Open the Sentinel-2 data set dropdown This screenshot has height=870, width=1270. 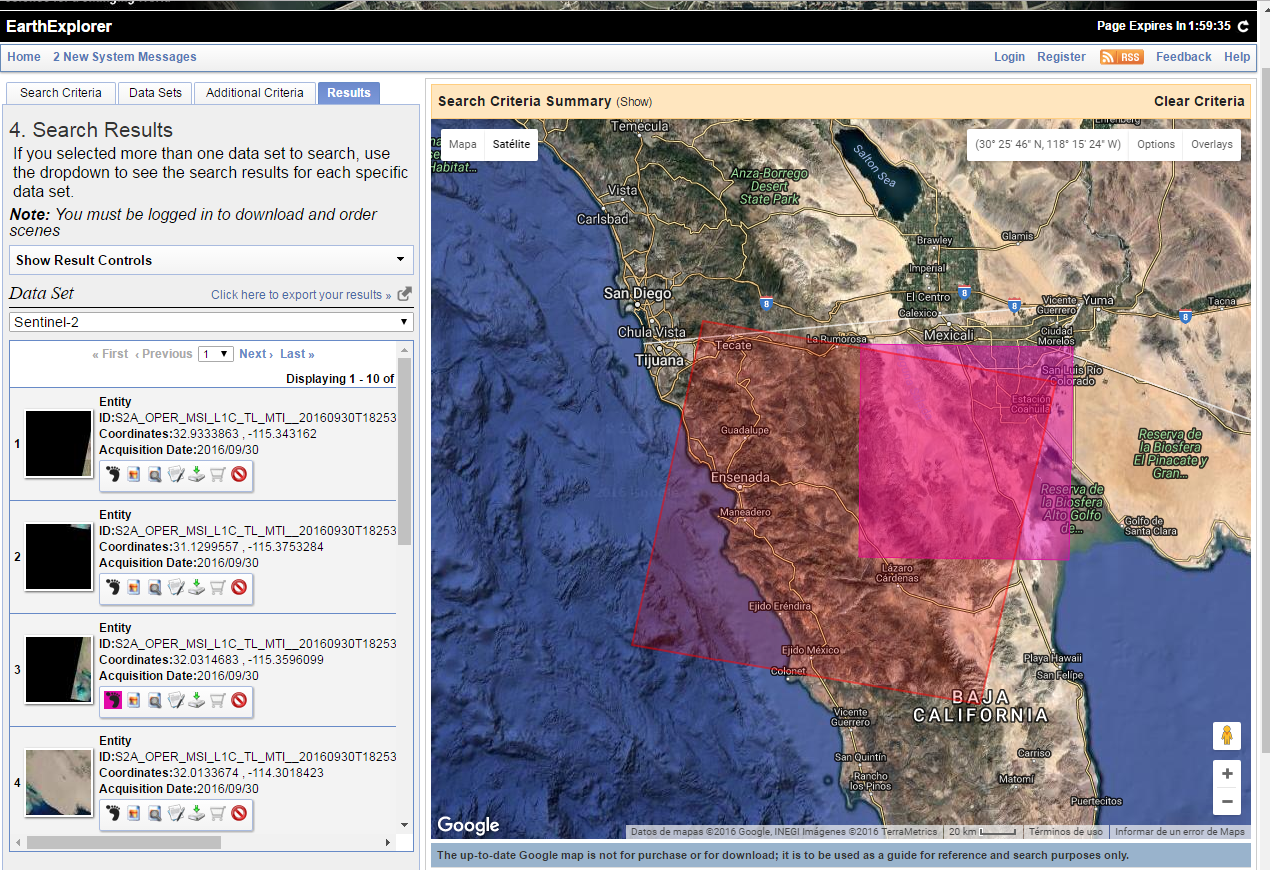click(x=211, y=322)
